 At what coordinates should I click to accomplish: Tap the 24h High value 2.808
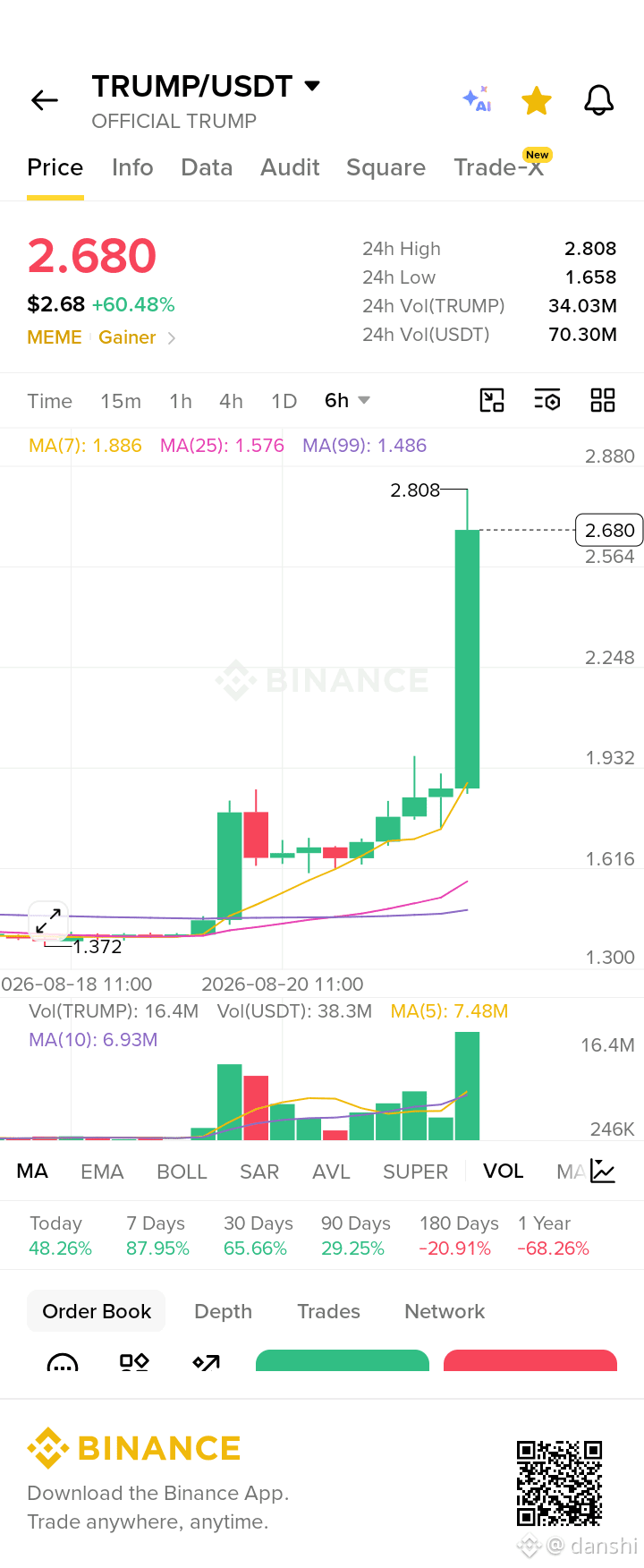click(590, 249)
